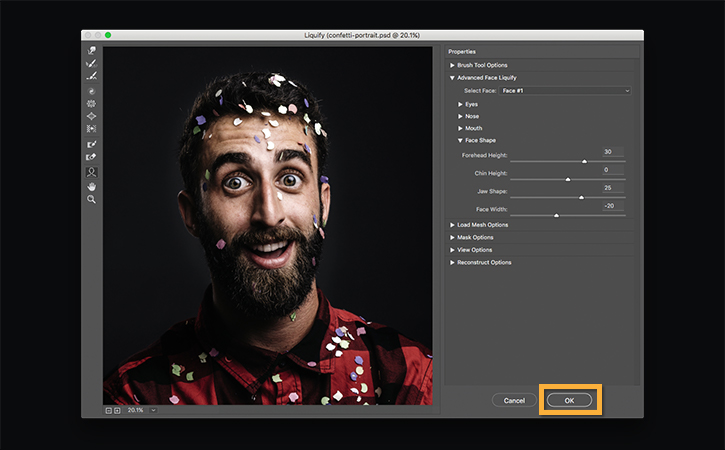The height and width of the screenshot is (450, 725).
Task: Click OK to apply Liquify
Action: 569,400
